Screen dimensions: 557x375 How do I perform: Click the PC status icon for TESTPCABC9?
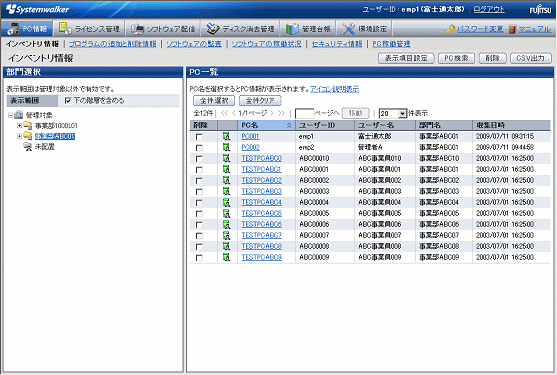tap(226, 257)
